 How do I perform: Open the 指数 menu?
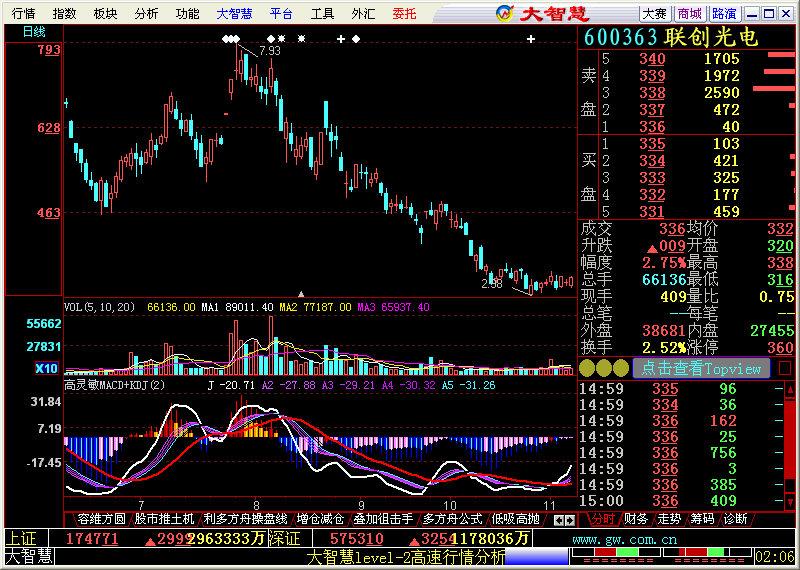65,14
